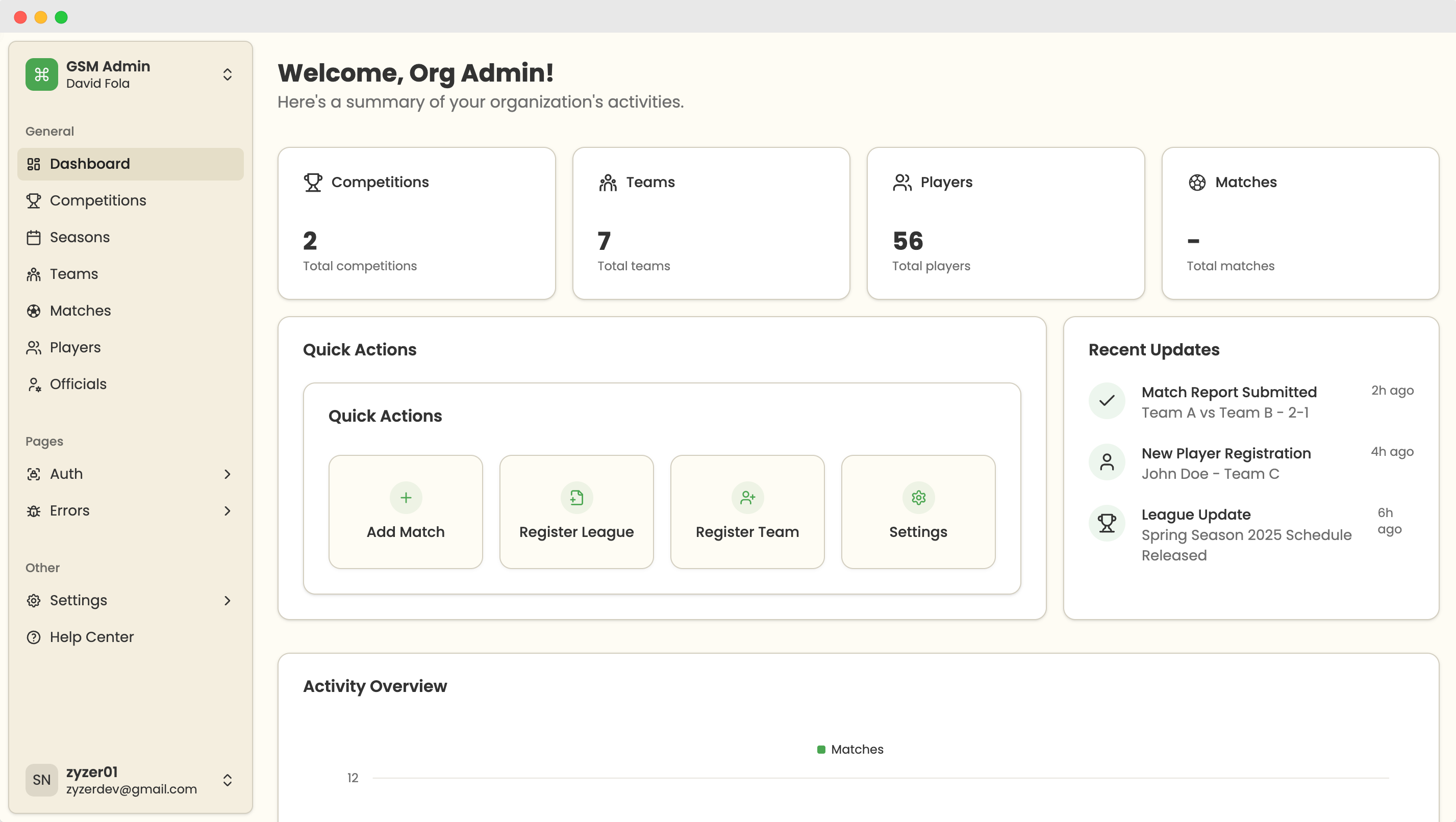Screen dimensions: 1456x822
Task: Toggle the green Matches chart legend swatch
Action: click(821, 750)
